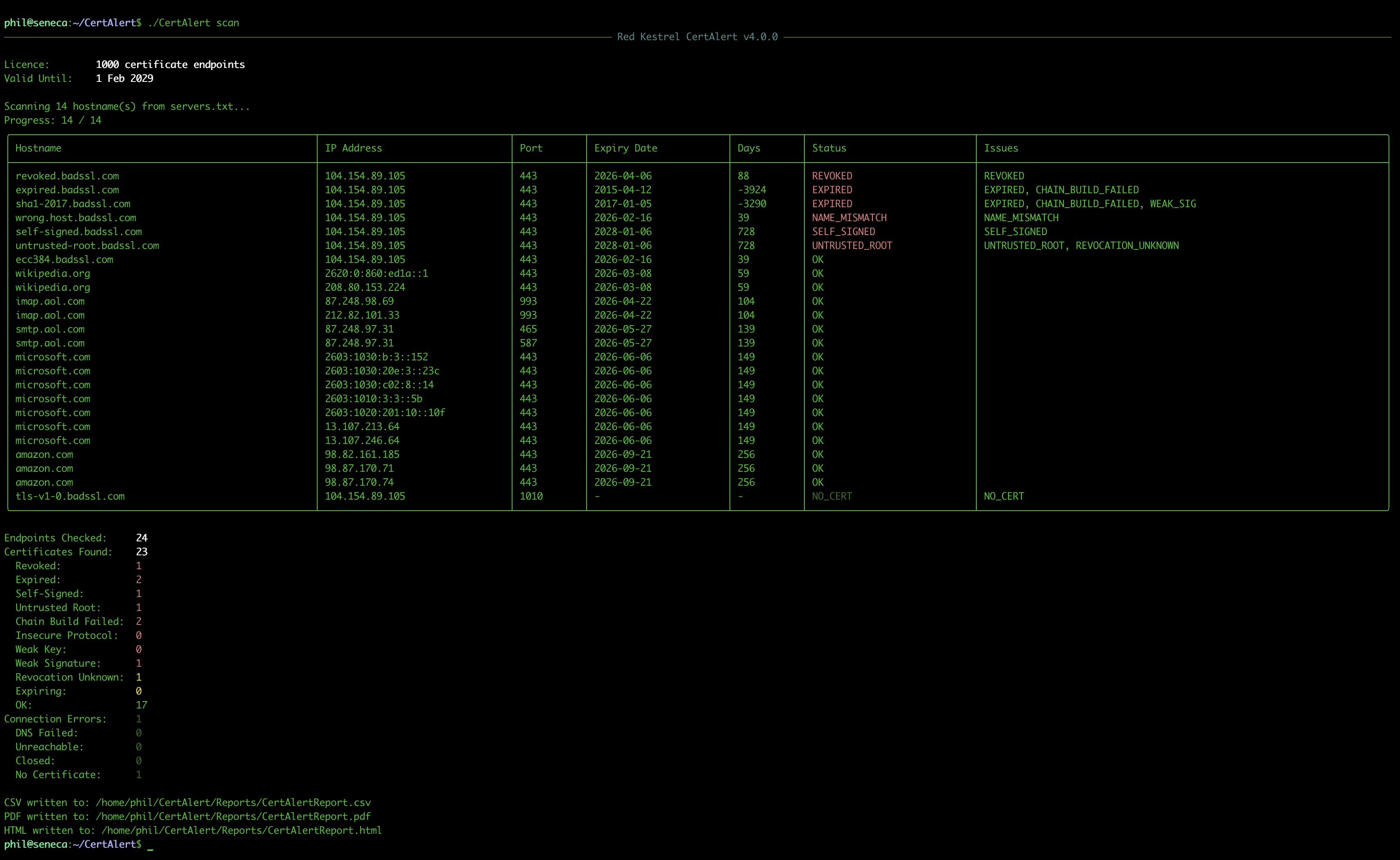1400x860 pixels.
Task: Click IP address "98.87.170.74"
Action: coord(359,482)
